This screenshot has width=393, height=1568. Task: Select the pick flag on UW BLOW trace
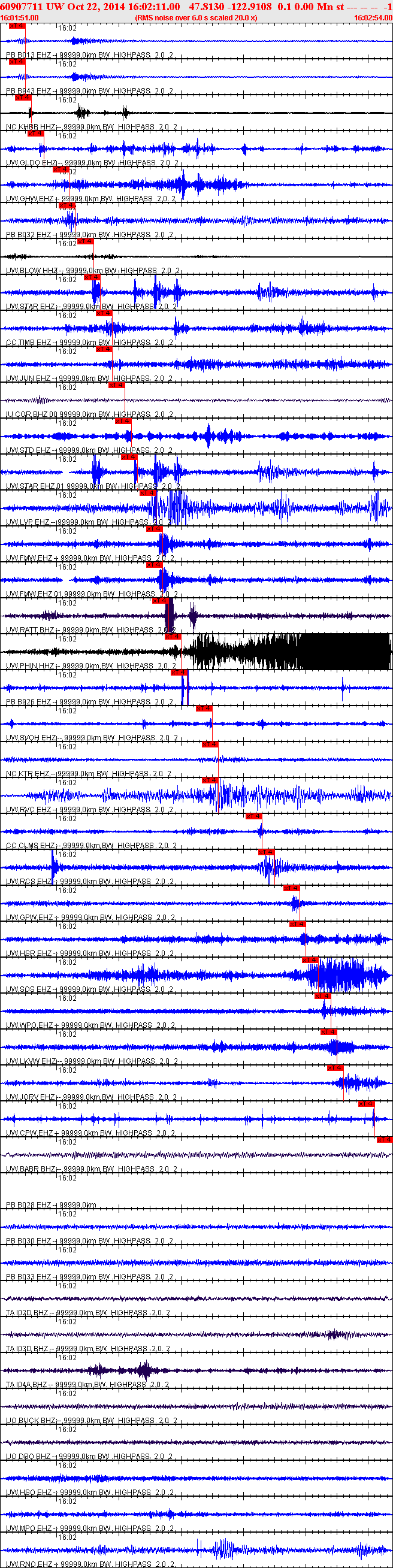(x=85, y=241)
